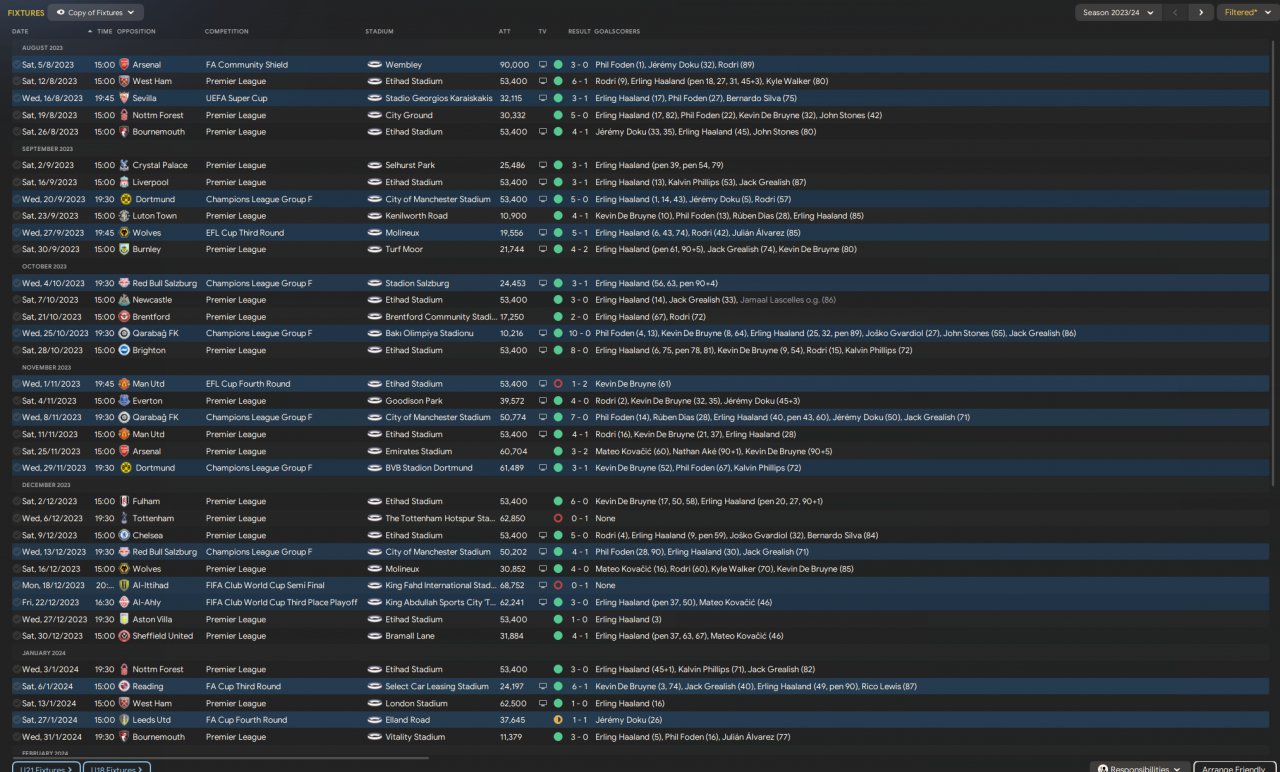This screenshot has height=772, width=1280.
Task: Open U18 Fixtures
Action: point(115,768)
